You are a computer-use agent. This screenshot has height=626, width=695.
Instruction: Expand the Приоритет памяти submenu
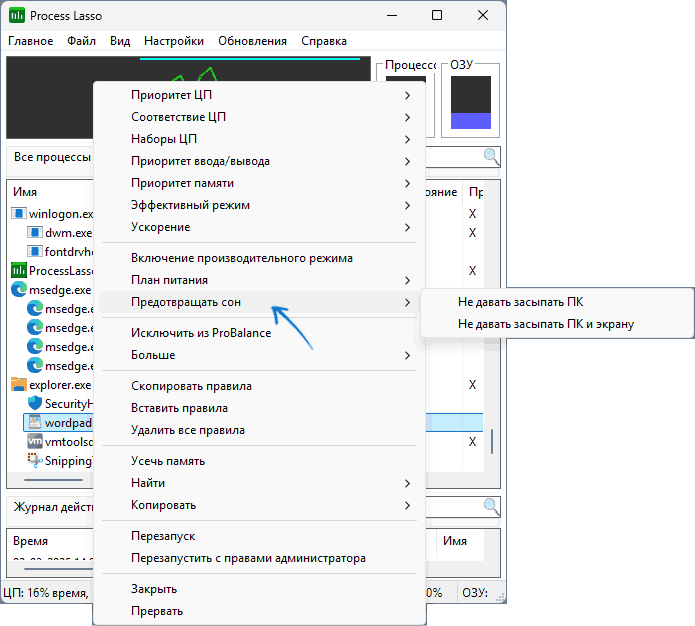pyautogui.click(x=259, y=183)
